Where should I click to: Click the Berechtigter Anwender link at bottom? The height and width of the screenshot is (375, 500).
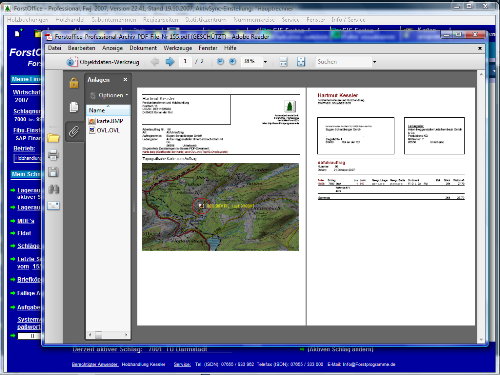point(95,364)
